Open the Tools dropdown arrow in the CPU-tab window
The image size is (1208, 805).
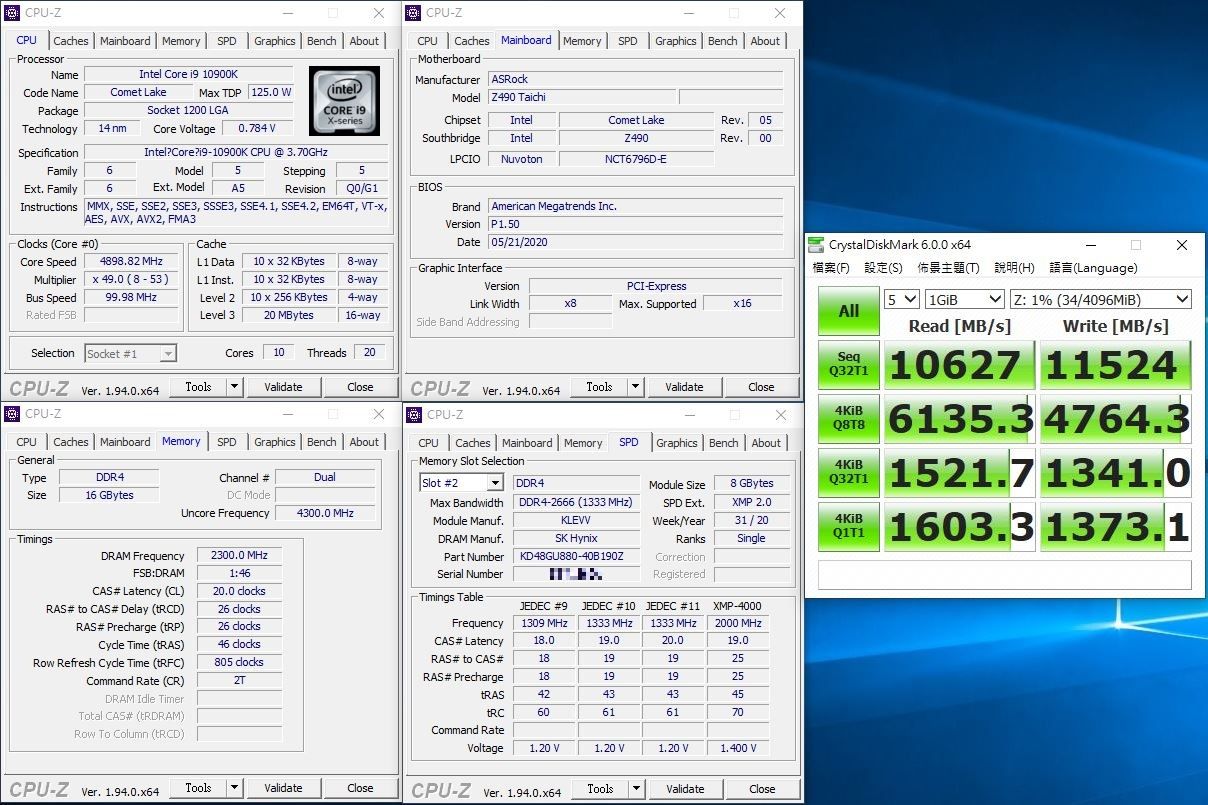234,387
